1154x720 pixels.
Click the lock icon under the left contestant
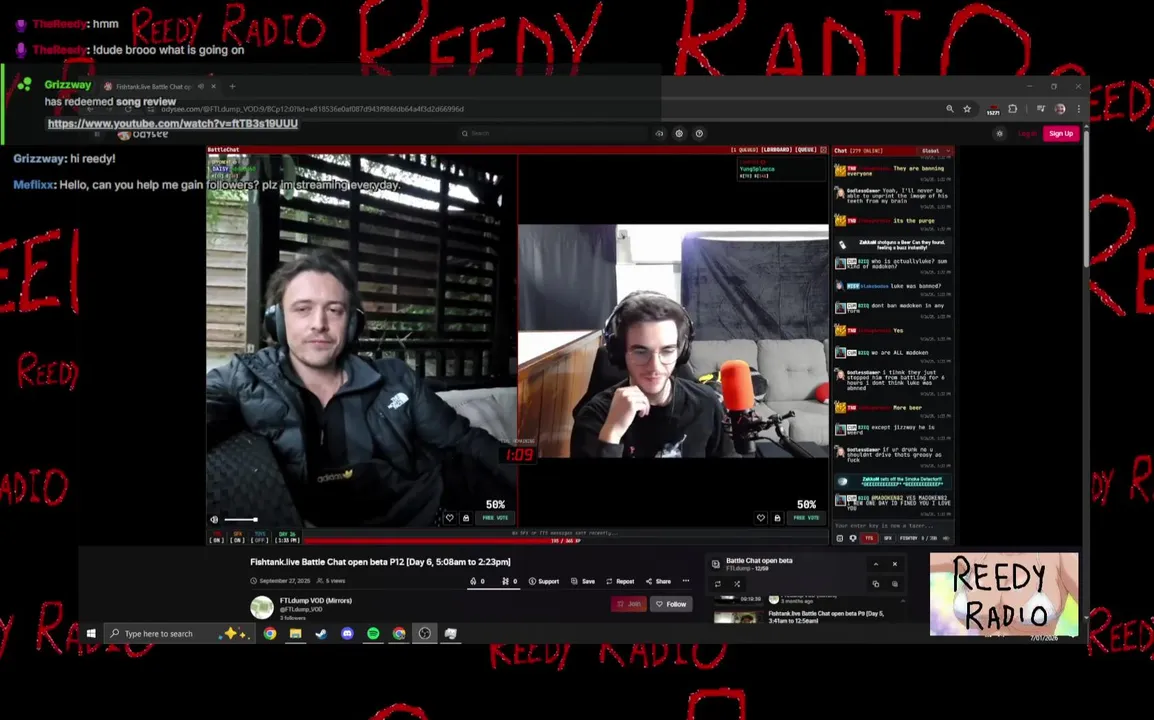[x=466, y=518]
